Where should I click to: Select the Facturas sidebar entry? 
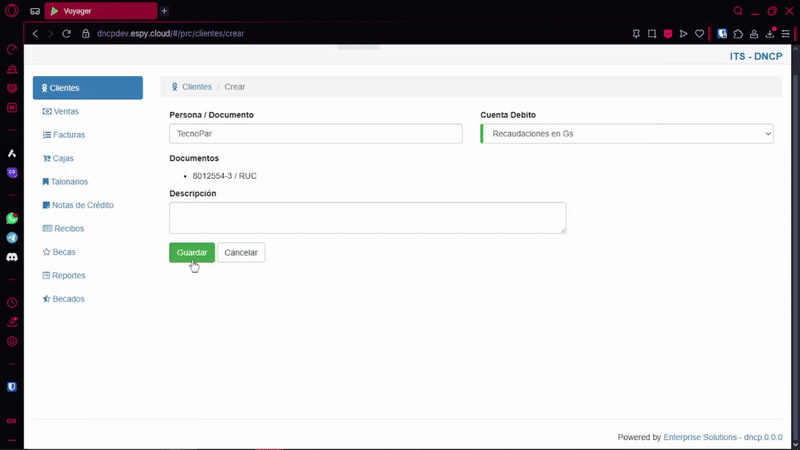[x=68, y=135]
